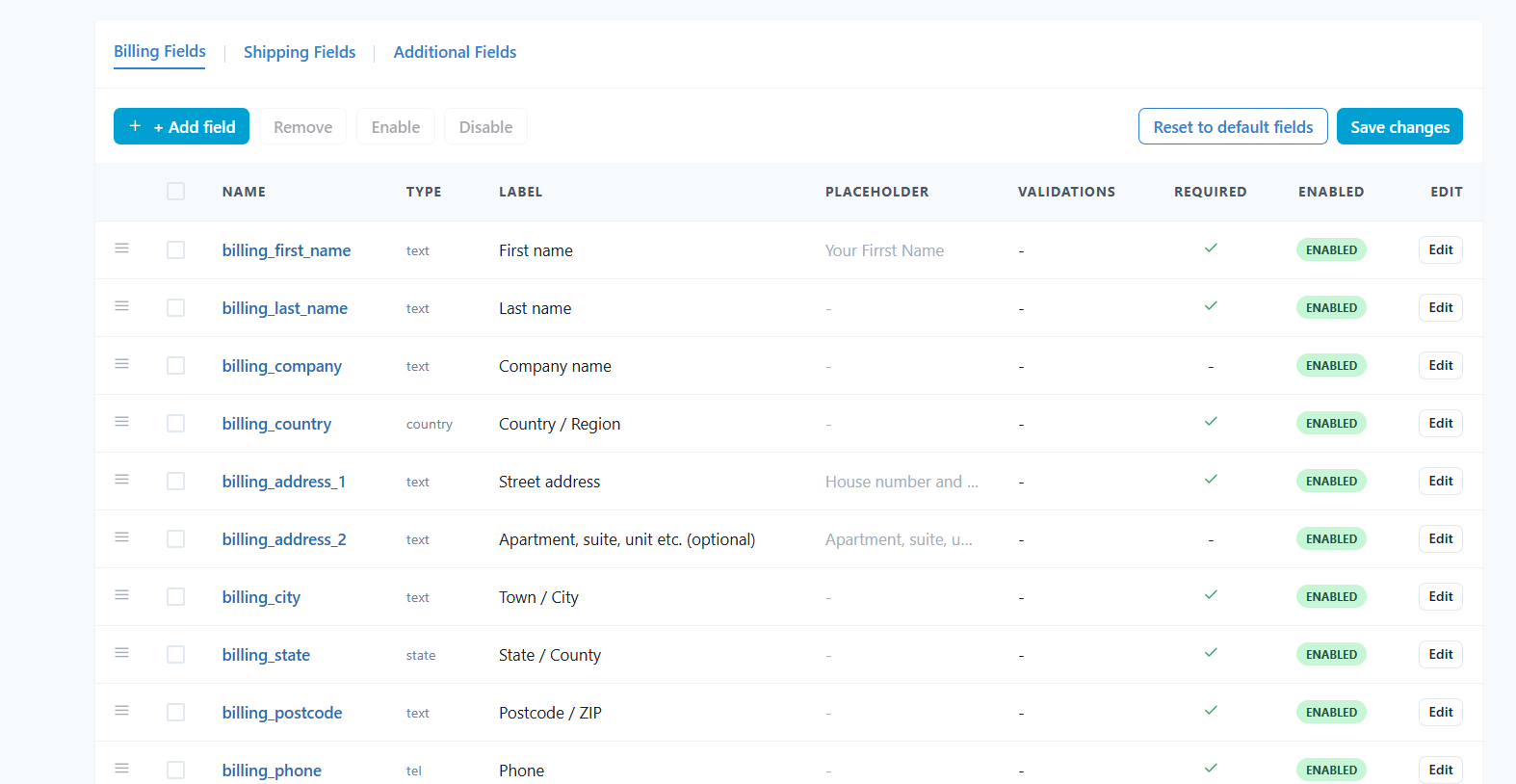Click required checkmark for billing_address_1
Viewport: 1516px width, 784px height.
pos(1211,480)
